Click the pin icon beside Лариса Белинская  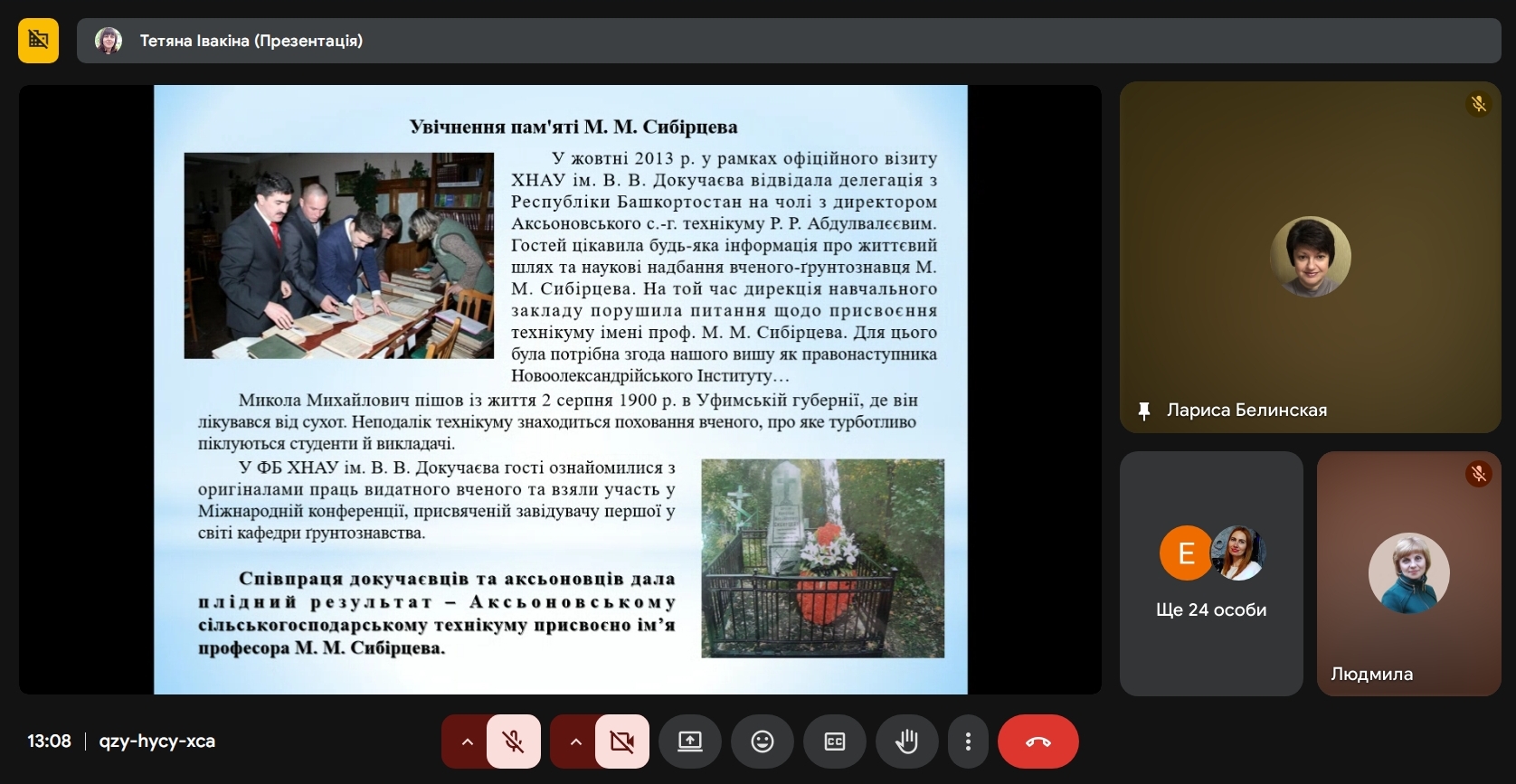[x=1144, y=411]
